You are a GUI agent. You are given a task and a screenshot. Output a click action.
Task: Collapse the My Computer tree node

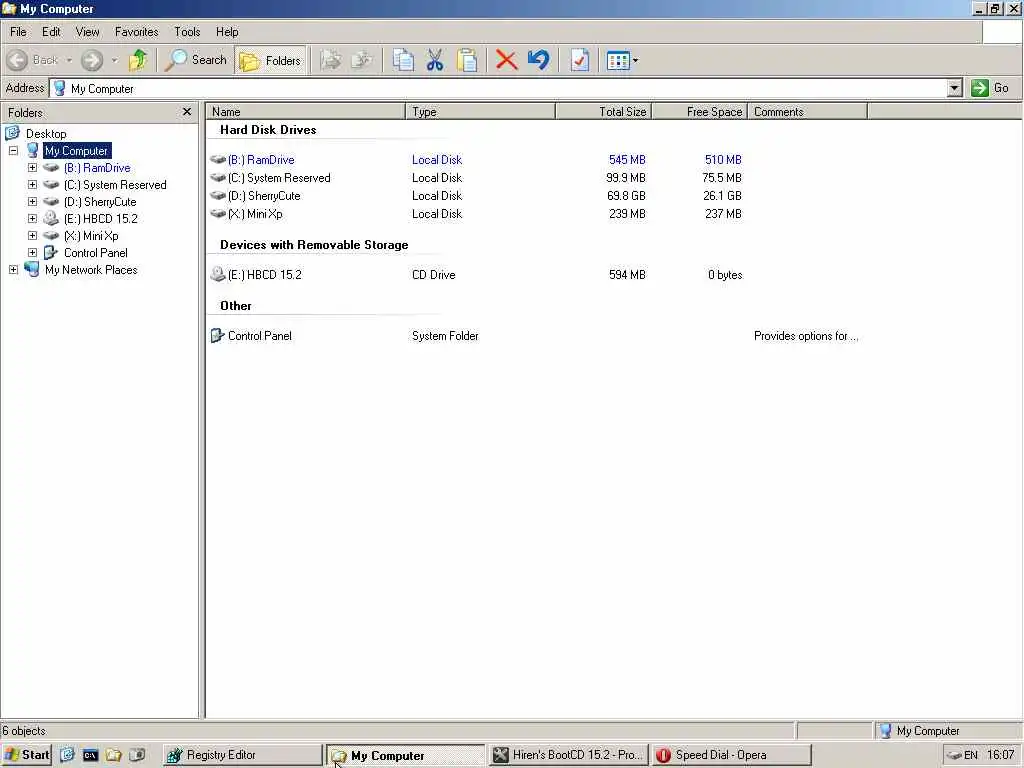13,151
